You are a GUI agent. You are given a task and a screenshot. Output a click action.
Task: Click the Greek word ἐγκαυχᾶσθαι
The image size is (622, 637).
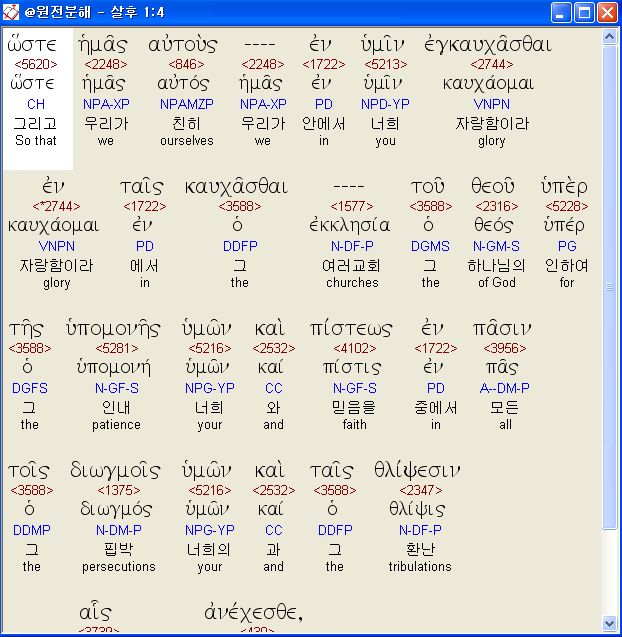[x=488, y=45]
